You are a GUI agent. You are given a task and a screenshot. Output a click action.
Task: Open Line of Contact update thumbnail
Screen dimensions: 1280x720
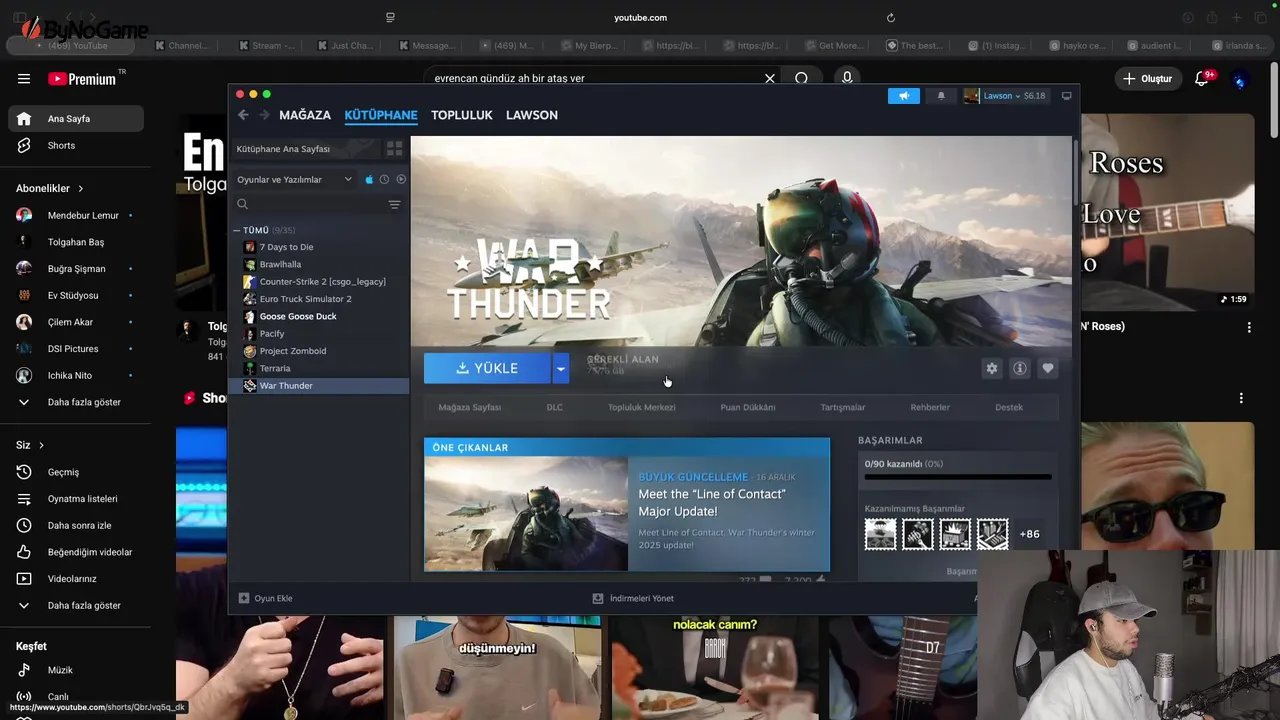pyautogui.click(x=526, y=514)
